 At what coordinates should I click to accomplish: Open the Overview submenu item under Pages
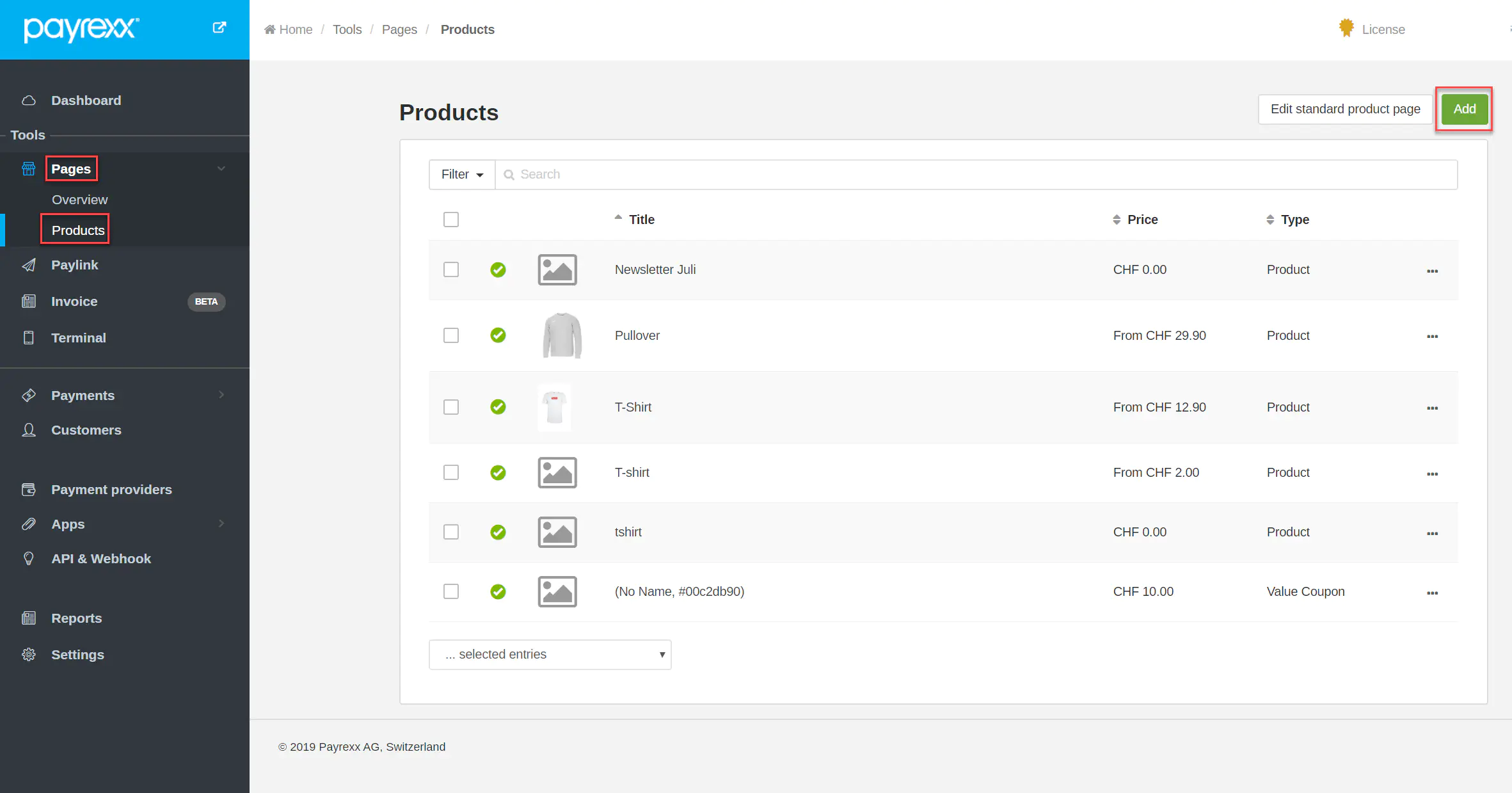[x=79, y=200]
